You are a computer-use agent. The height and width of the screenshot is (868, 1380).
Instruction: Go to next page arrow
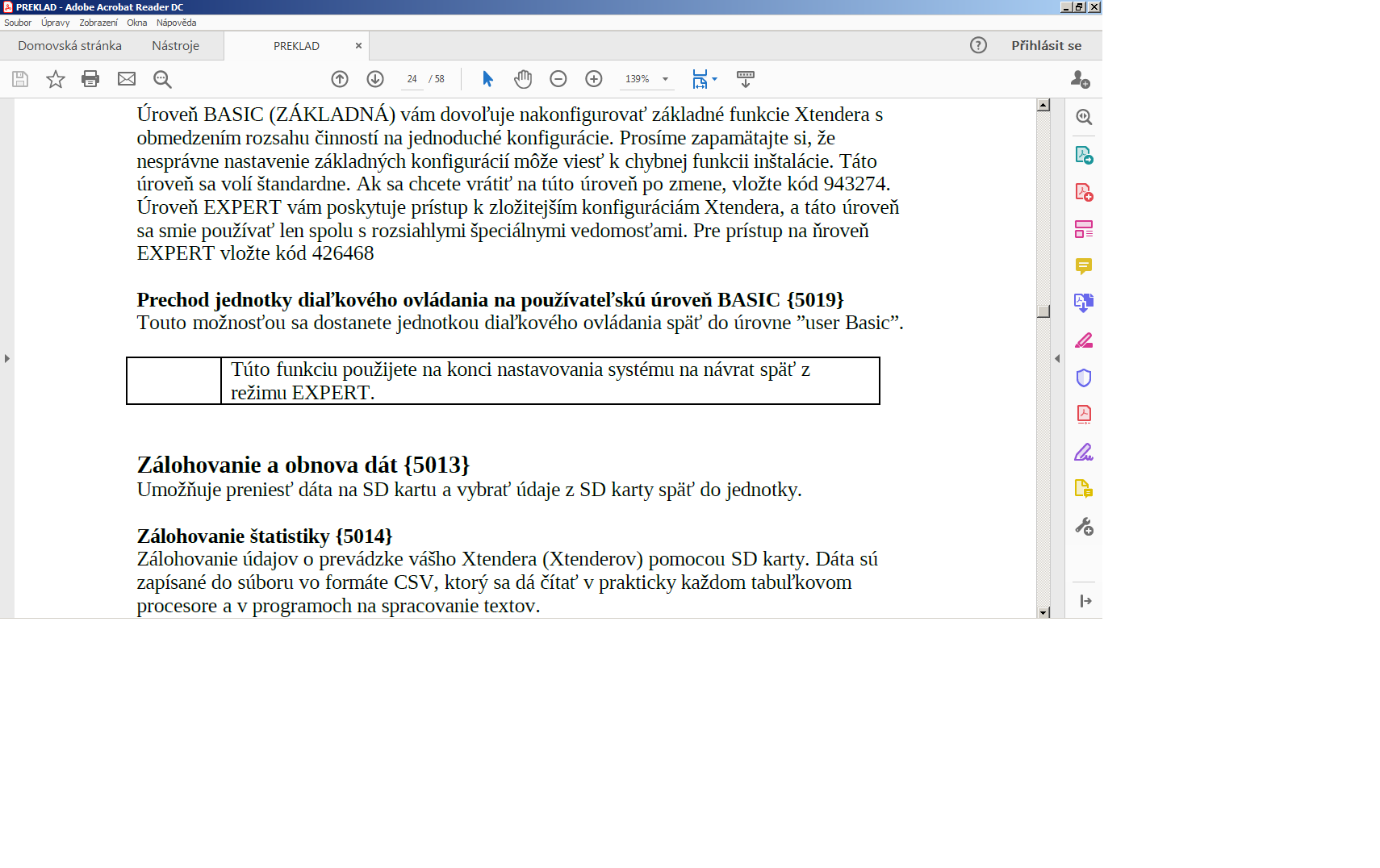(x=375, y=79)
